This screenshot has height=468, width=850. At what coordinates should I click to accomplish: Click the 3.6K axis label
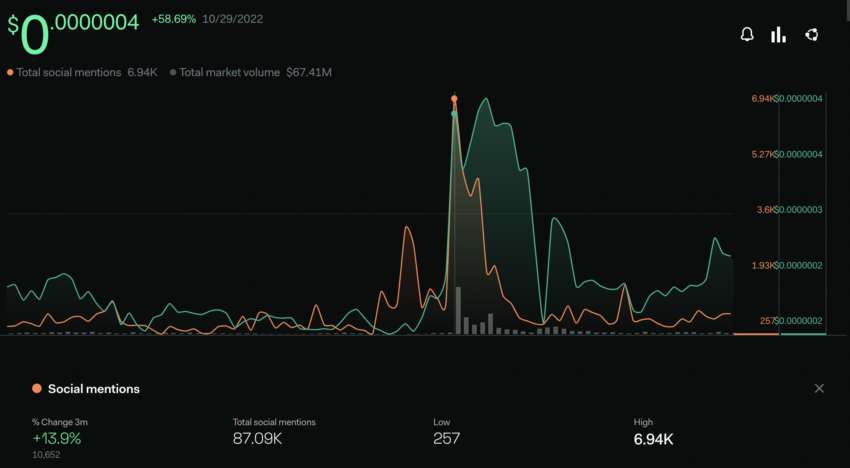click(x=766, y=210)
